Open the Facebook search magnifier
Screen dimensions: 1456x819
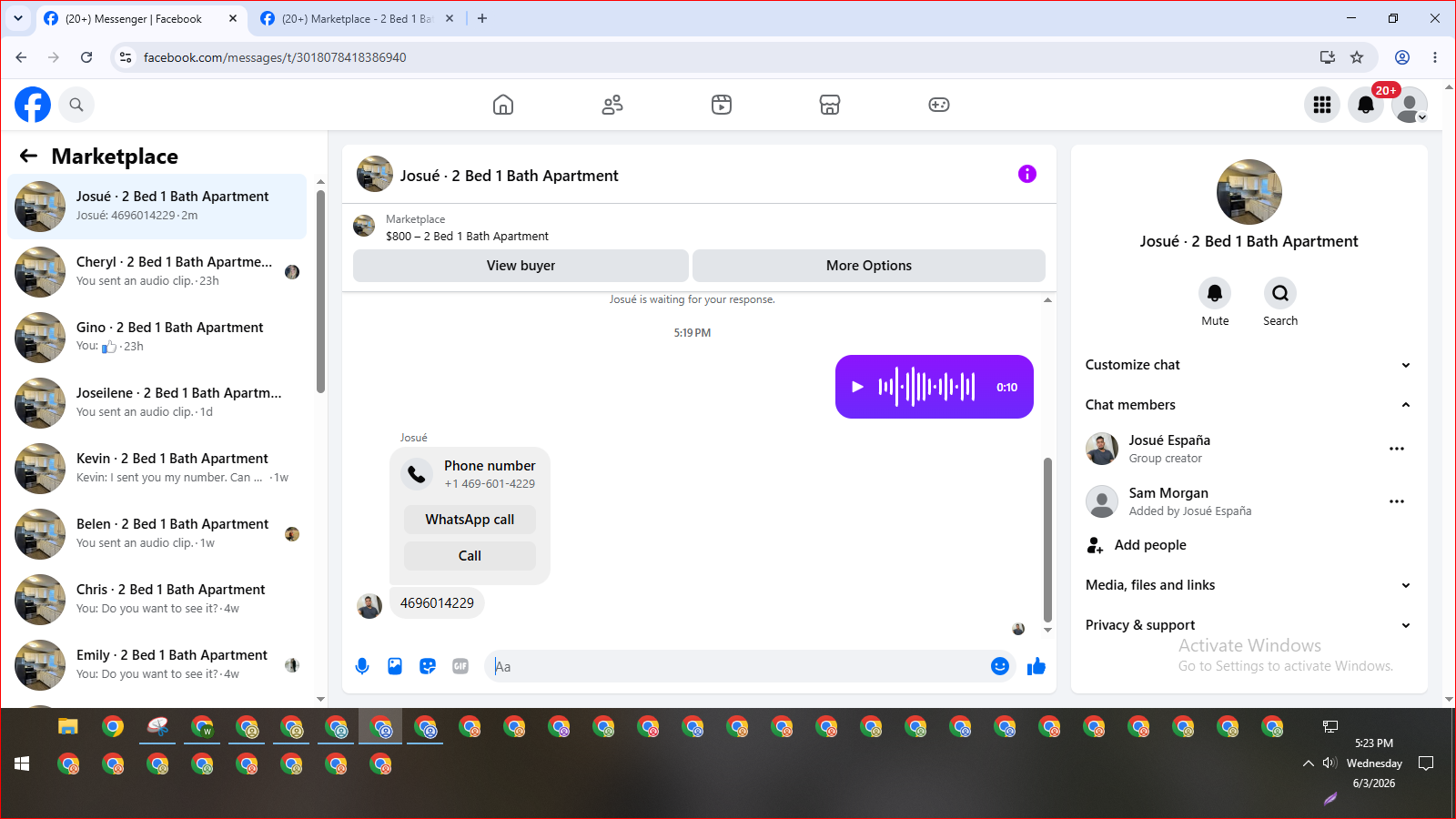click(76, 105)
